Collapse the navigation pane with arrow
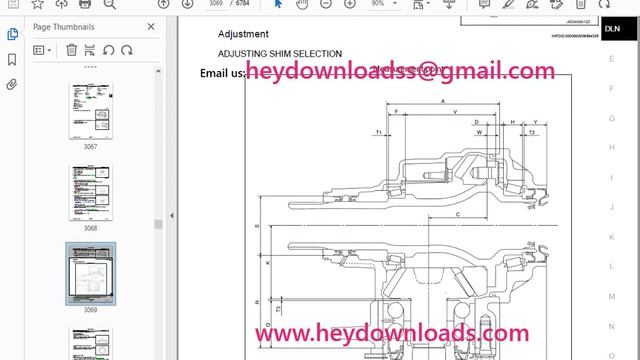This screenshot has height=360, width=640. (x=172, y=215)
